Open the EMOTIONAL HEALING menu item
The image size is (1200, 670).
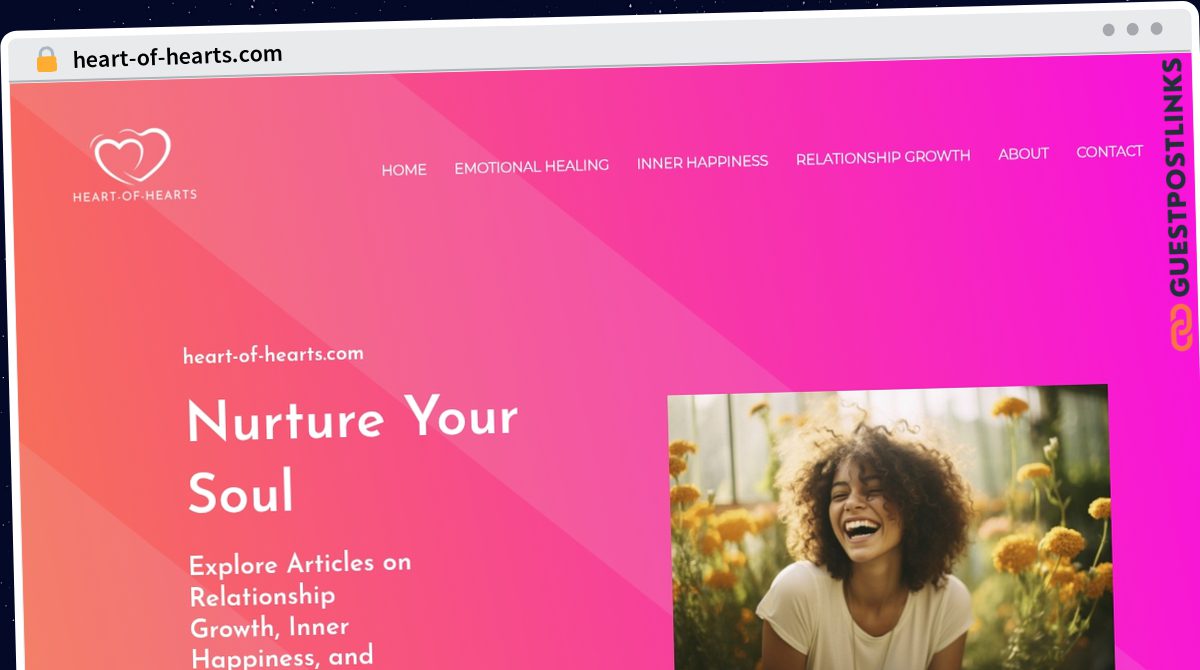[532, 166]
